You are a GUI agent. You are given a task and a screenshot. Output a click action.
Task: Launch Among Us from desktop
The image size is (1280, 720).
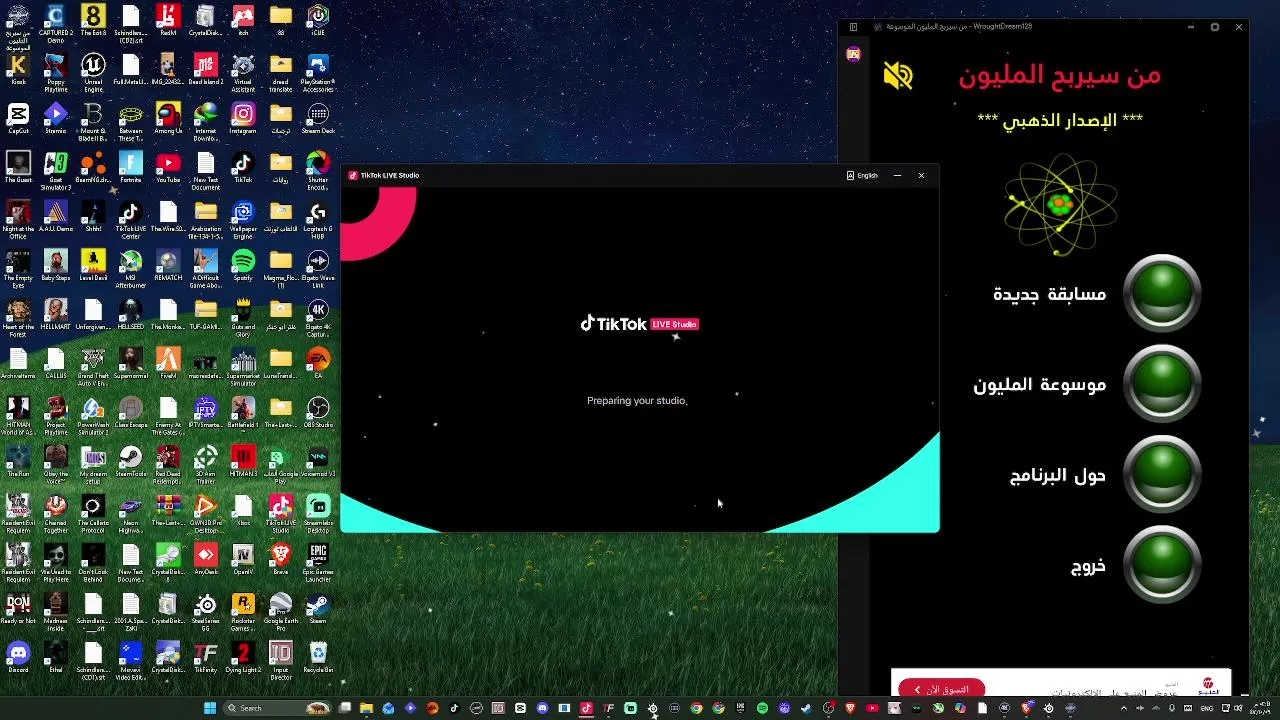168,118
